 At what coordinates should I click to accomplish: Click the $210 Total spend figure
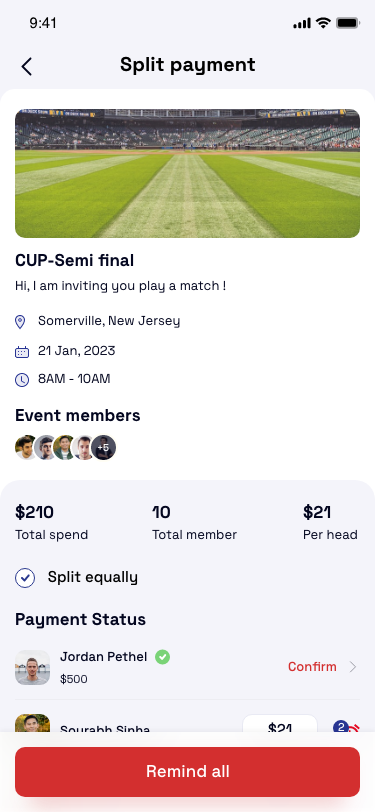[34, 513]
